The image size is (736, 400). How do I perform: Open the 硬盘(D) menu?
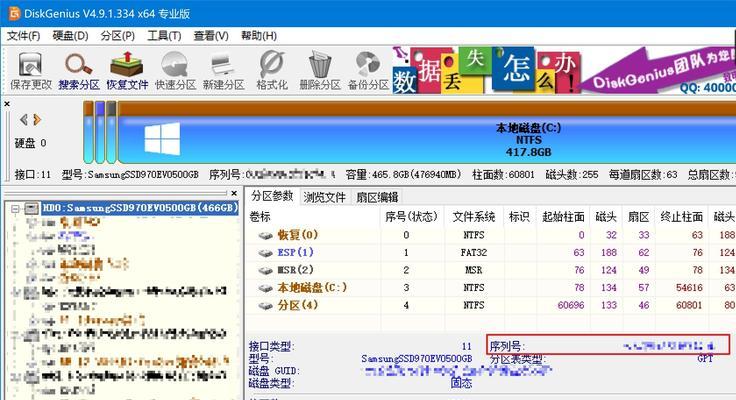tap(70, 36)
